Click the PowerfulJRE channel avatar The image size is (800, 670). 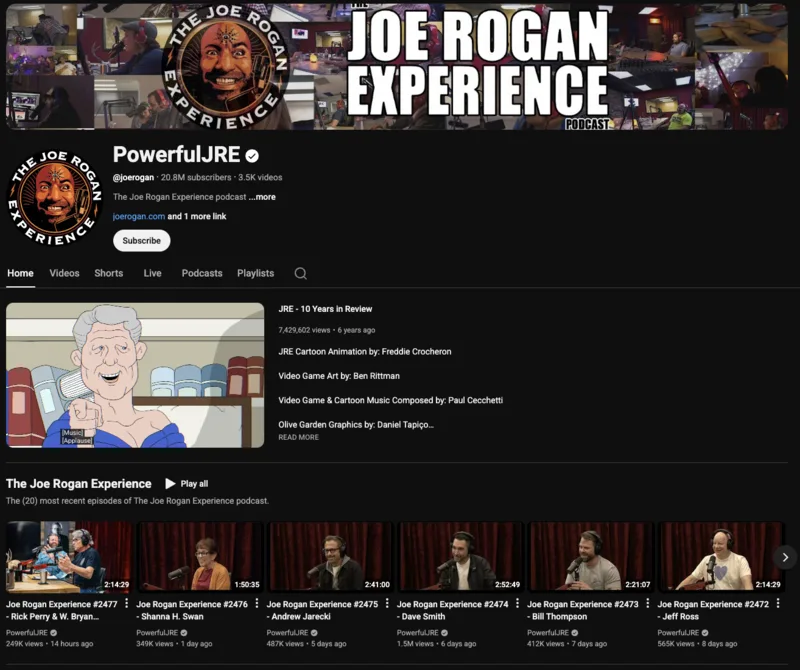point(52,193)
